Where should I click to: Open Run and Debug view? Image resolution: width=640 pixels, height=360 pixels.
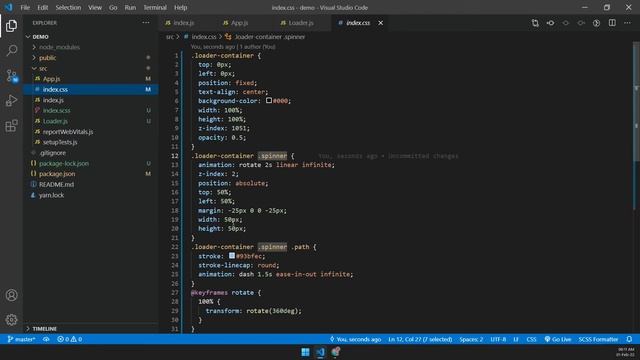click(11, 100)
